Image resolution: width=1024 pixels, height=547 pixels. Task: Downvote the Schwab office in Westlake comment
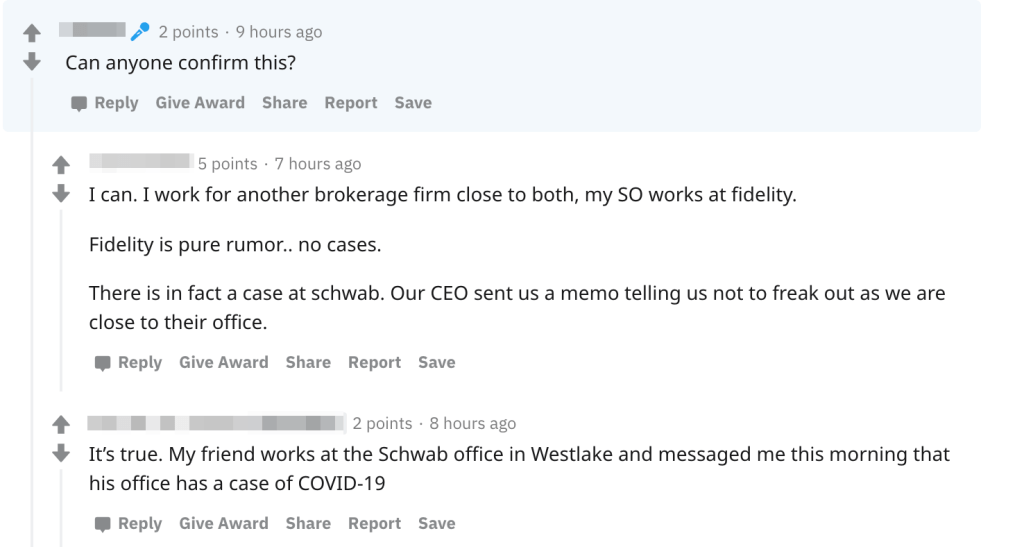click(60, 452)
